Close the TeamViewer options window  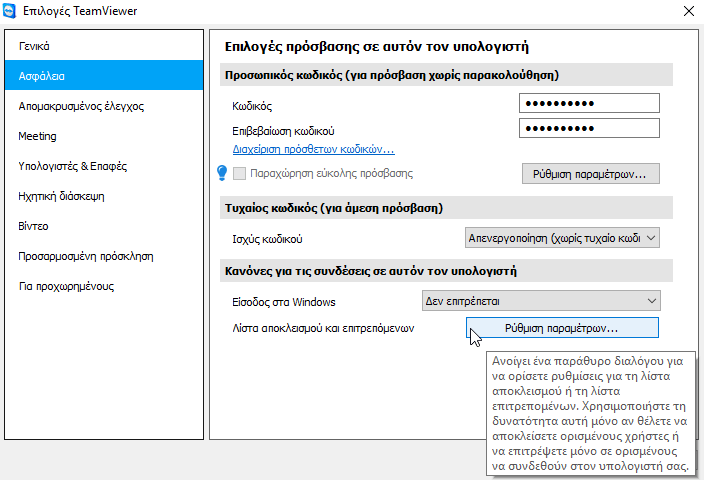(x=689, y=11)
